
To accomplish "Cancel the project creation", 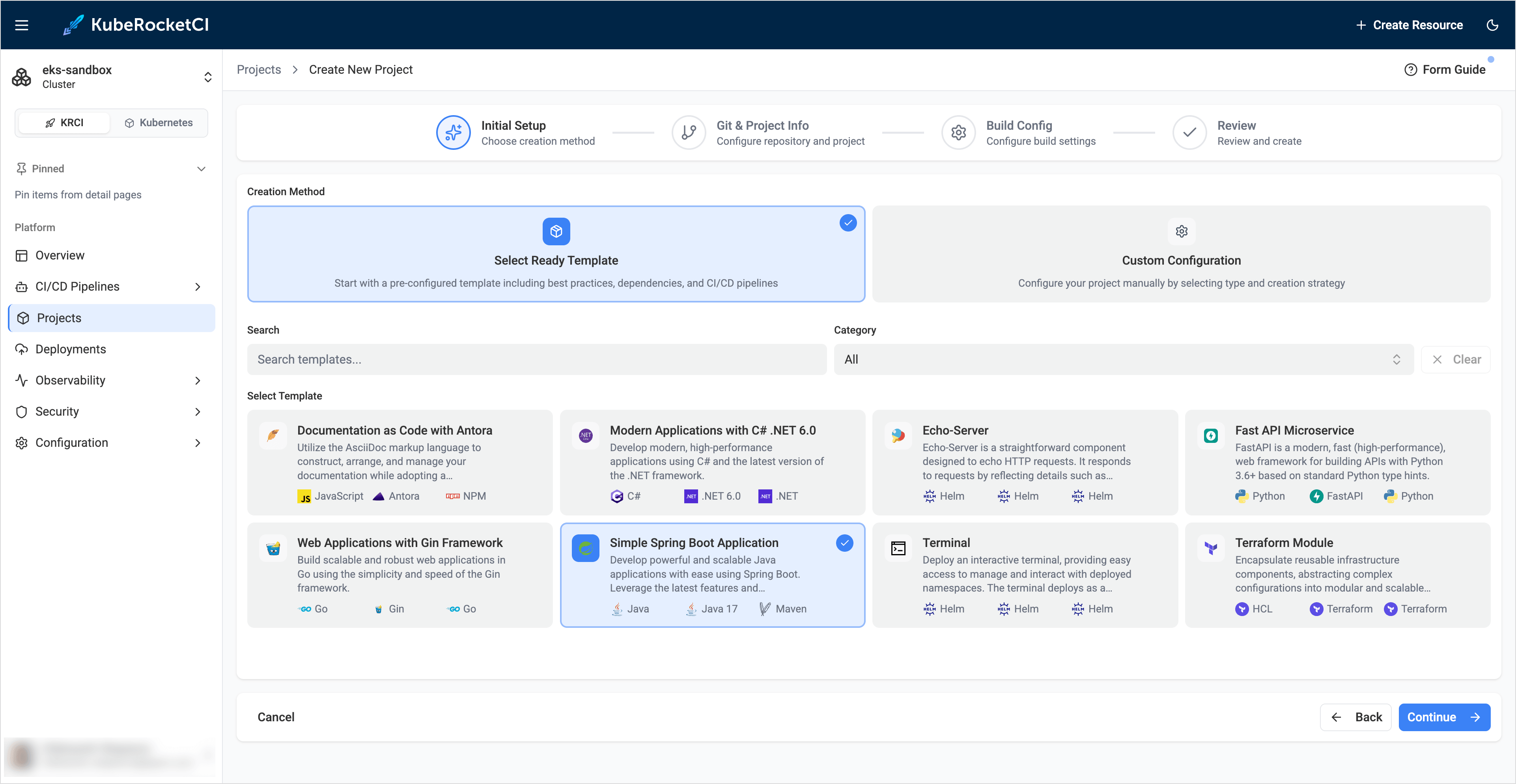I will [276, 717].
